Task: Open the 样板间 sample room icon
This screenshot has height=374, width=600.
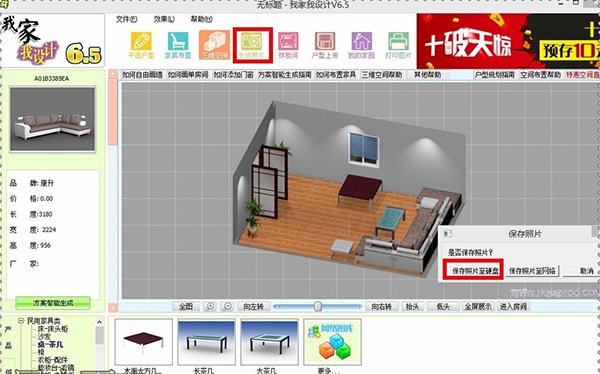Action: point(288,45)
